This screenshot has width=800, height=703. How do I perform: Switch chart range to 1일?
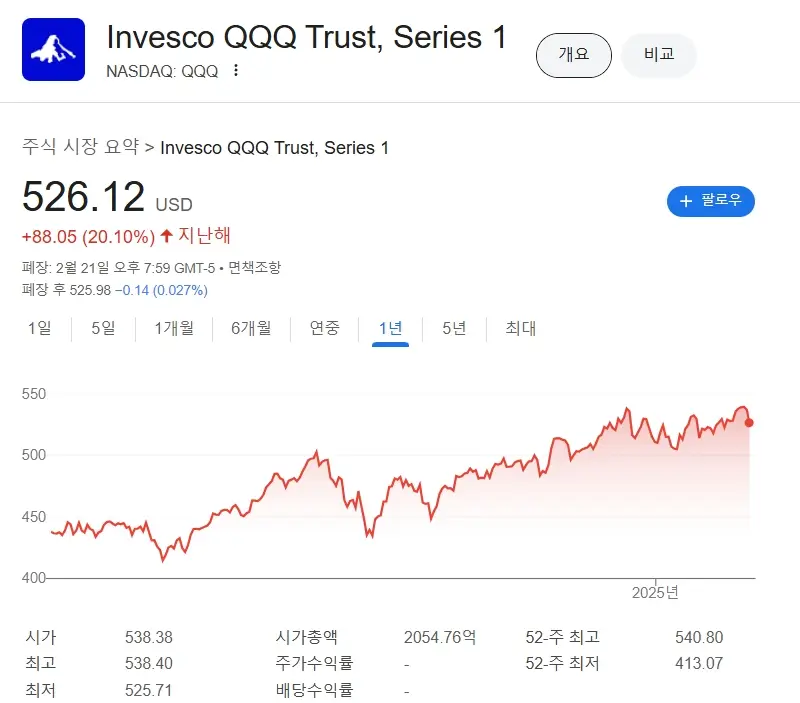coord(40,328)
